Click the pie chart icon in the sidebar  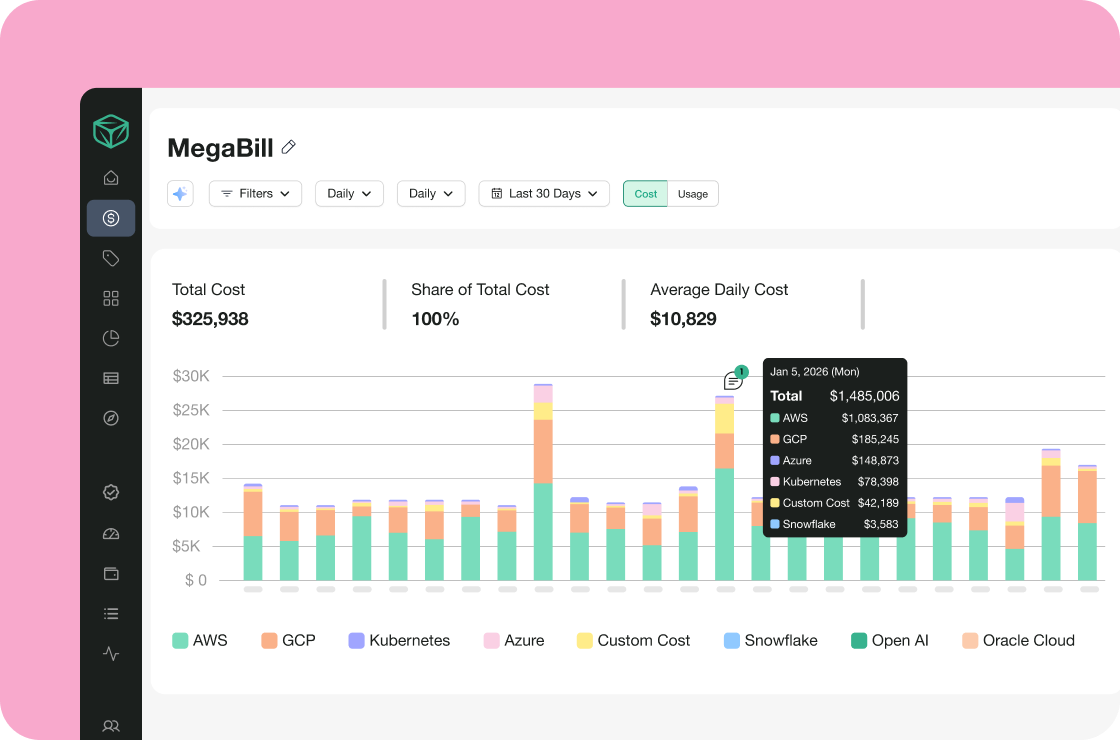(x=111, y=338)
